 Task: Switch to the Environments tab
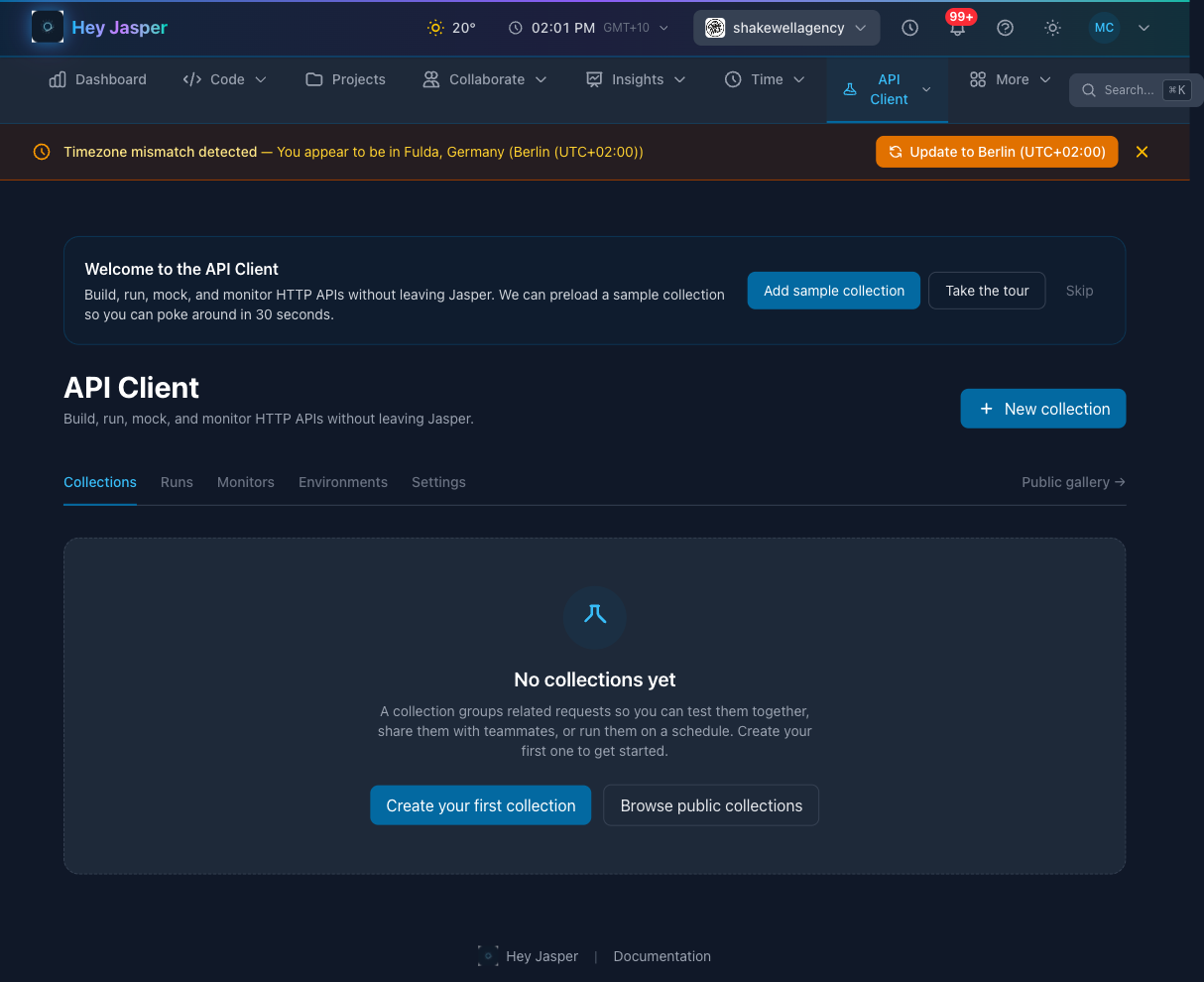[x=343, y=482]
